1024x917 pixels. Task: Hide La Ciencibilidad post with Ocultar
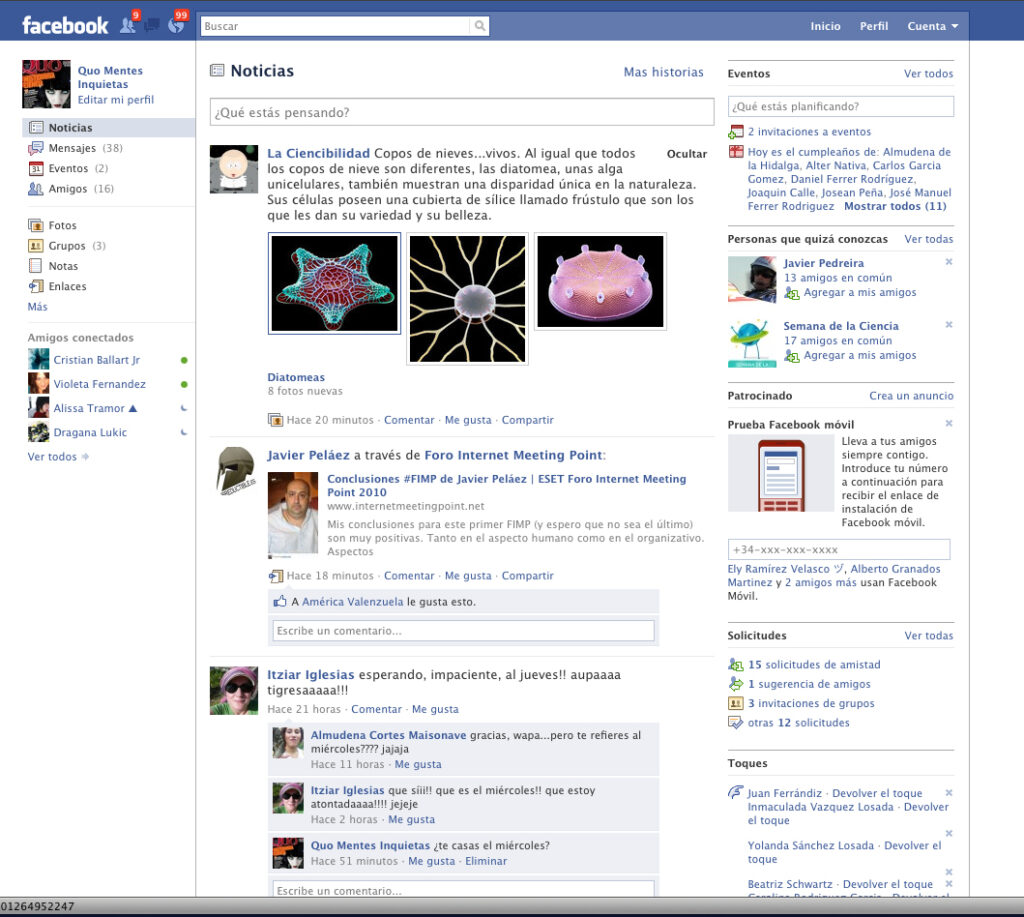coord(686,154)
